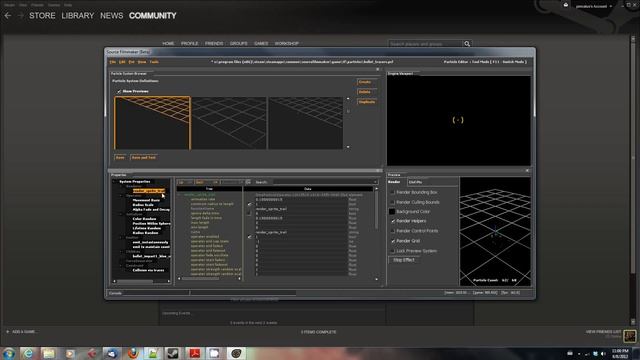Screen dimensions: 640x360
Task: Go back with Steam's back arrow
Action: (x=8, y=16)
